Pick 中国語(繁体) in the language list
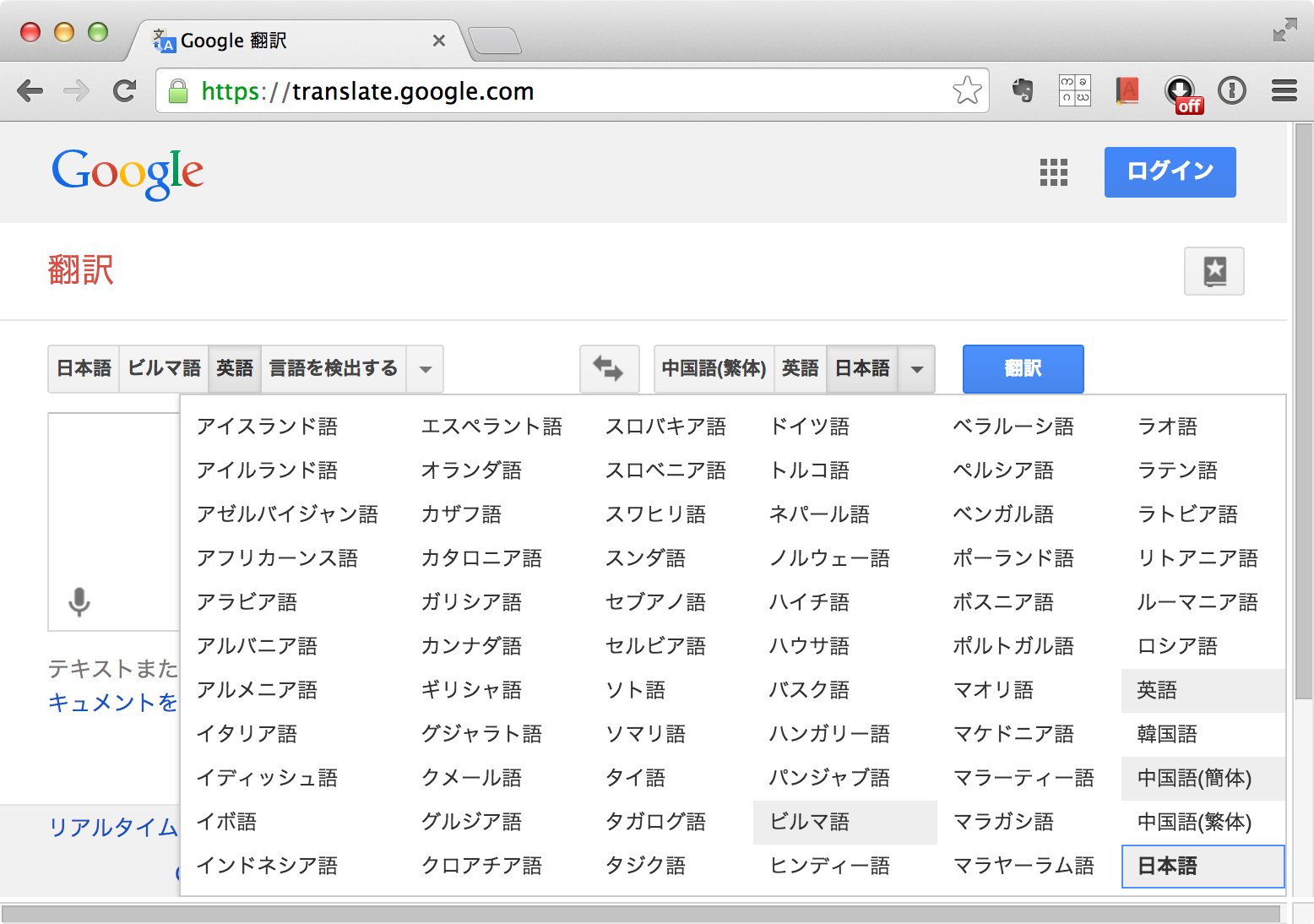 pos(1194,822)
